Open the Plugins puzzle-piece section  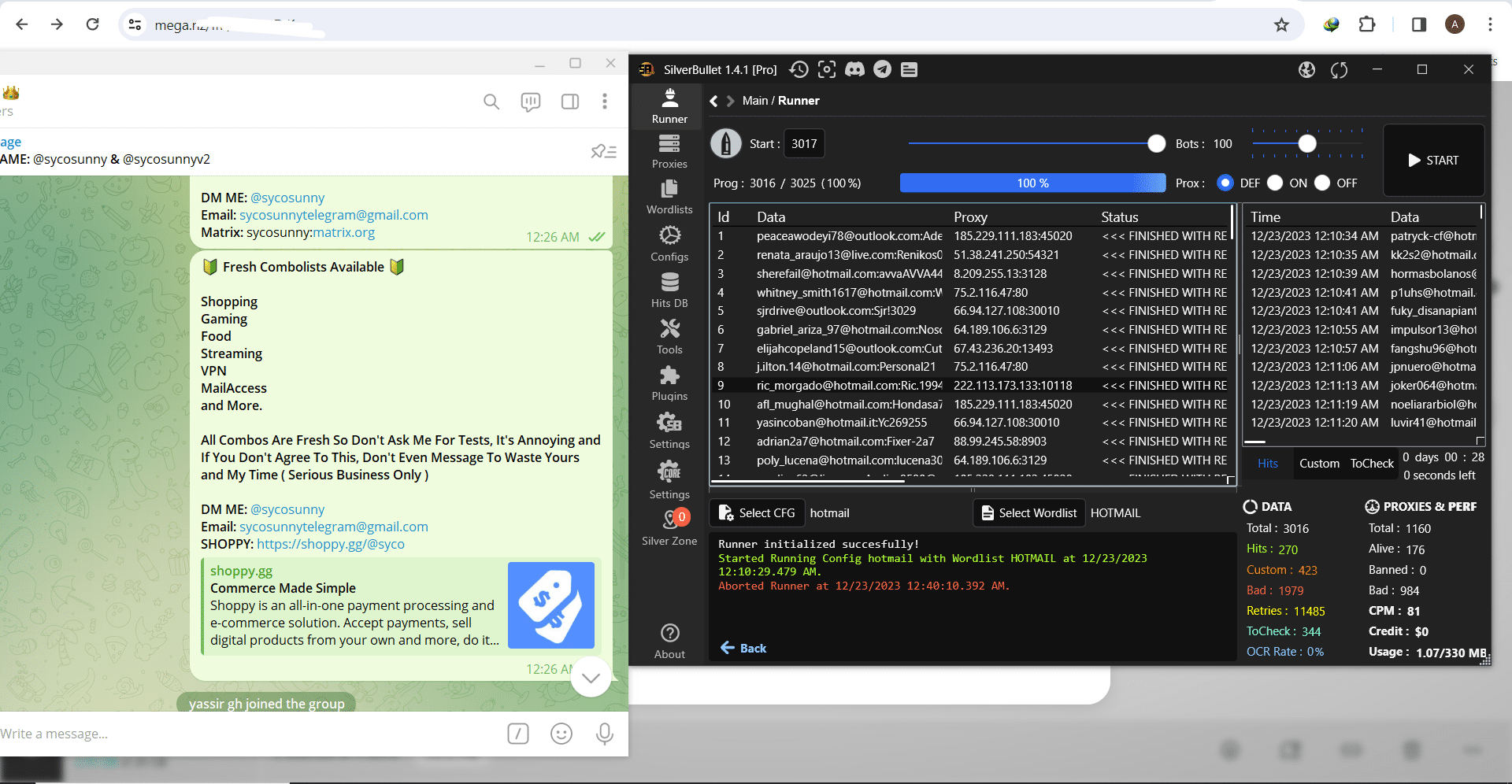[669, 383]
